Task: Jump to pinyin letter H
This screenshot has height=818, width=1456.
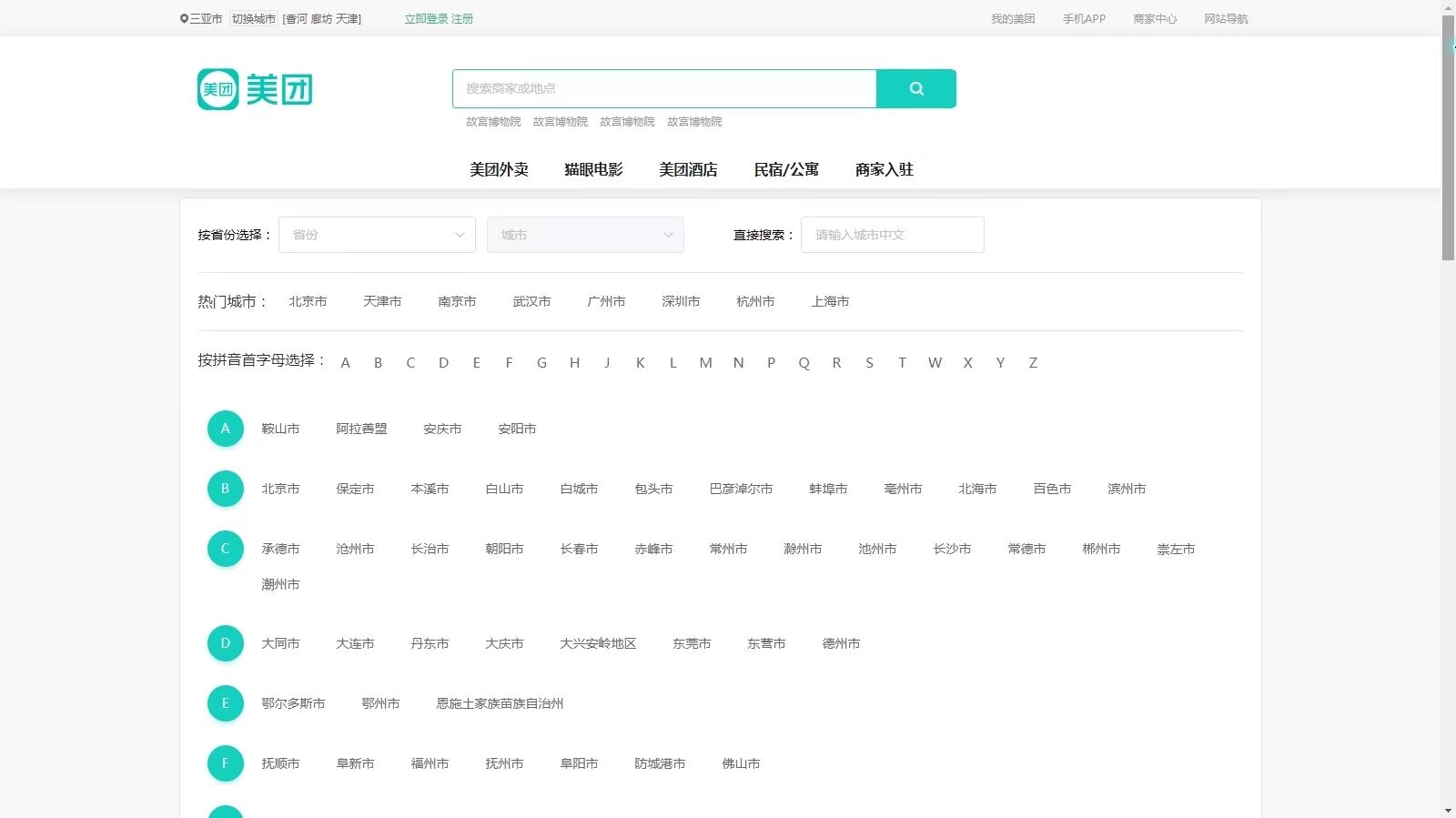Action: pos(574,363)
